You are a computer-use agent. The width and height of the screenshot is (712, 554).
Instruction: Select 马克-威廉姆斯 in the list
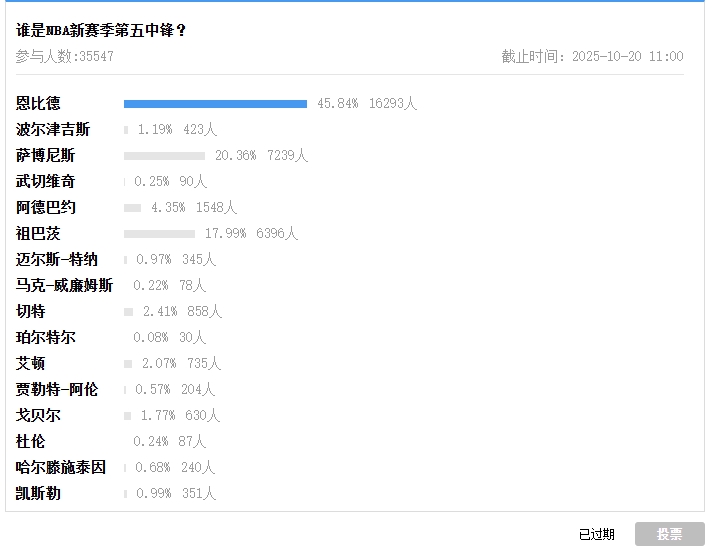[x=64, y=285]
